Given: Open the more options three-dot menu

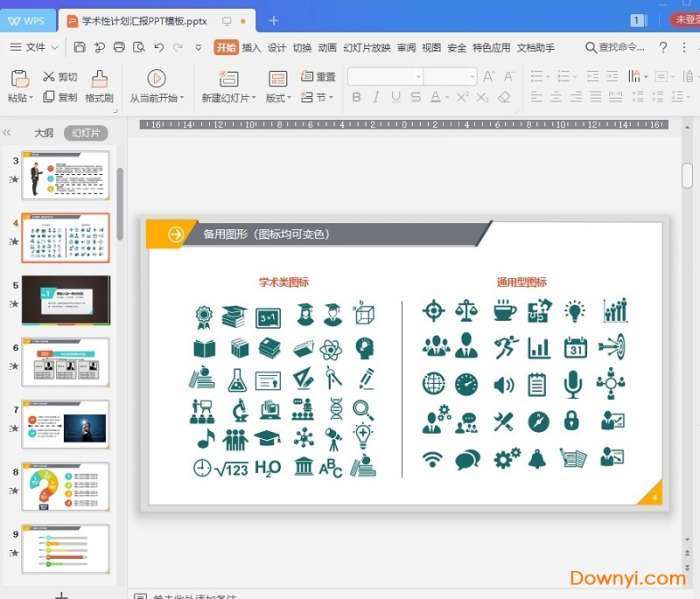Looking at the screenshot, I should [684, 47].
